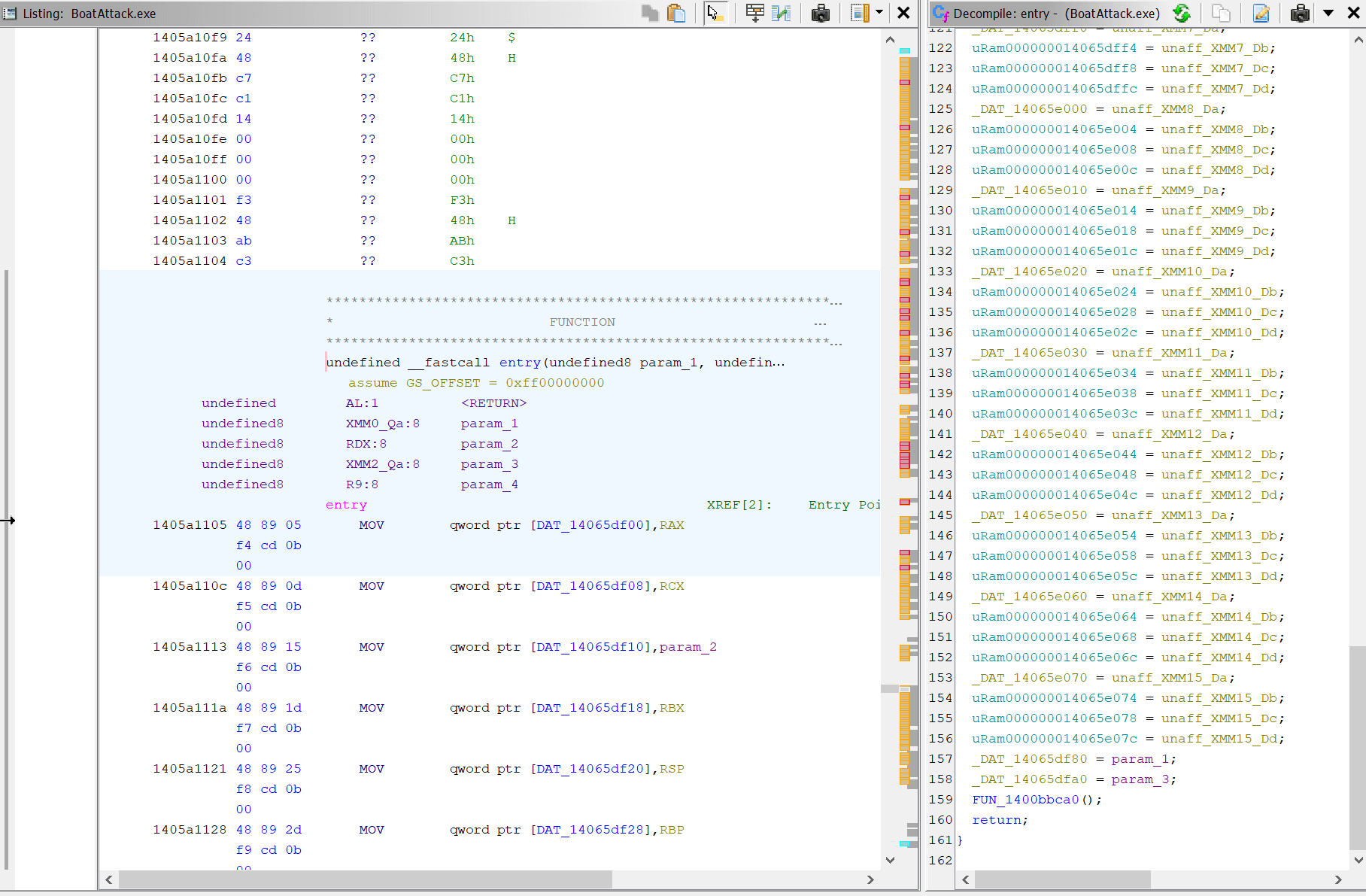Toggle the Listing overview margin icon
The height and width of the screenshot is (896, 1366).
[x=859, y=13]
